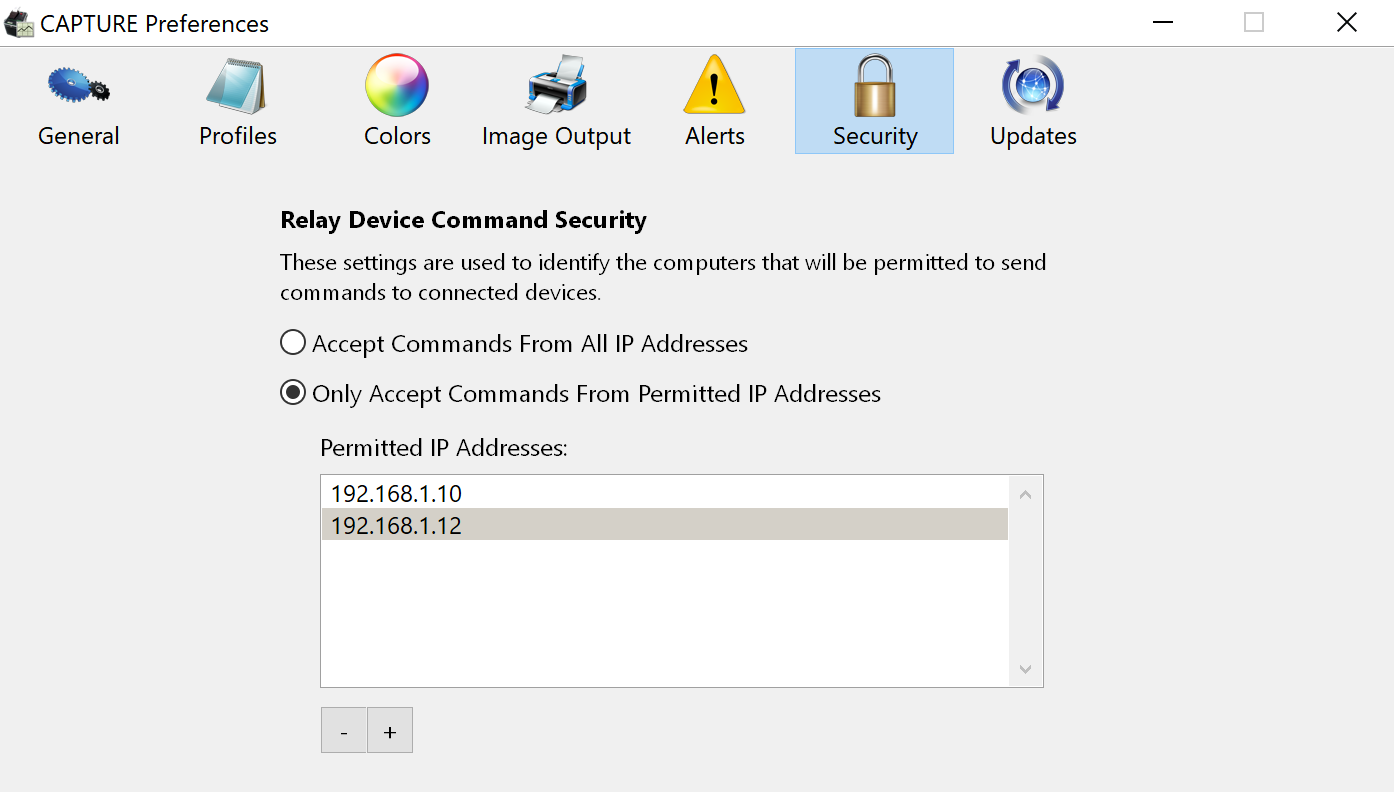The image size is (1394, 792).
Task: Select IP address 192.168.1.12 in list
Action: tap(397, 525)
